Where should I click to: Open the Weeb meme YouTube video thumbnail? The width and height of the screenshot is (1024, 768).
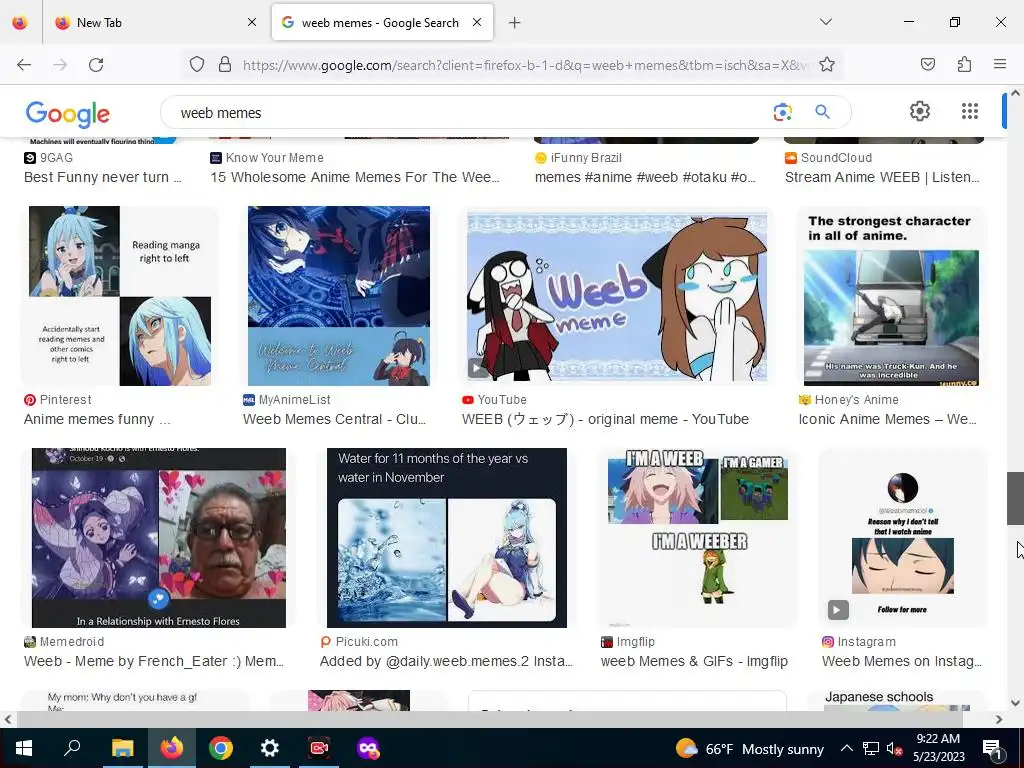coord(616,296)
